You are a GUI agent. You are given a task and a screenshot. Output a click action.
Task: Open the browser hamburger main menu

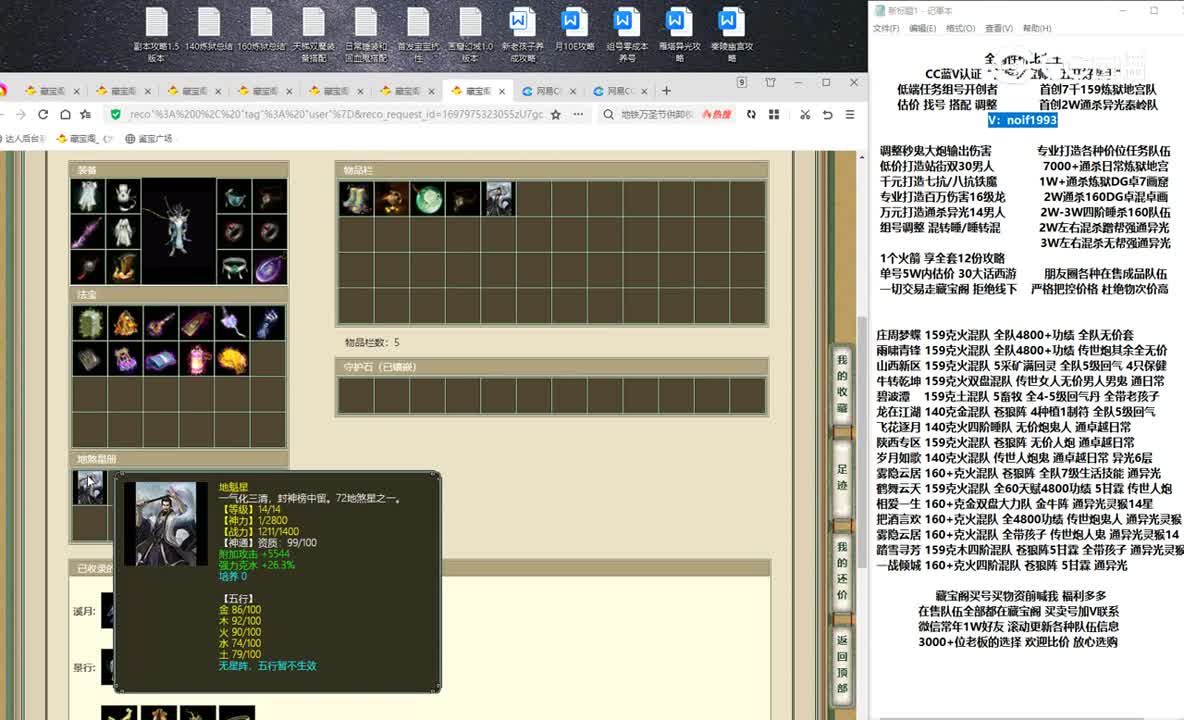click(x=849, y=115)
